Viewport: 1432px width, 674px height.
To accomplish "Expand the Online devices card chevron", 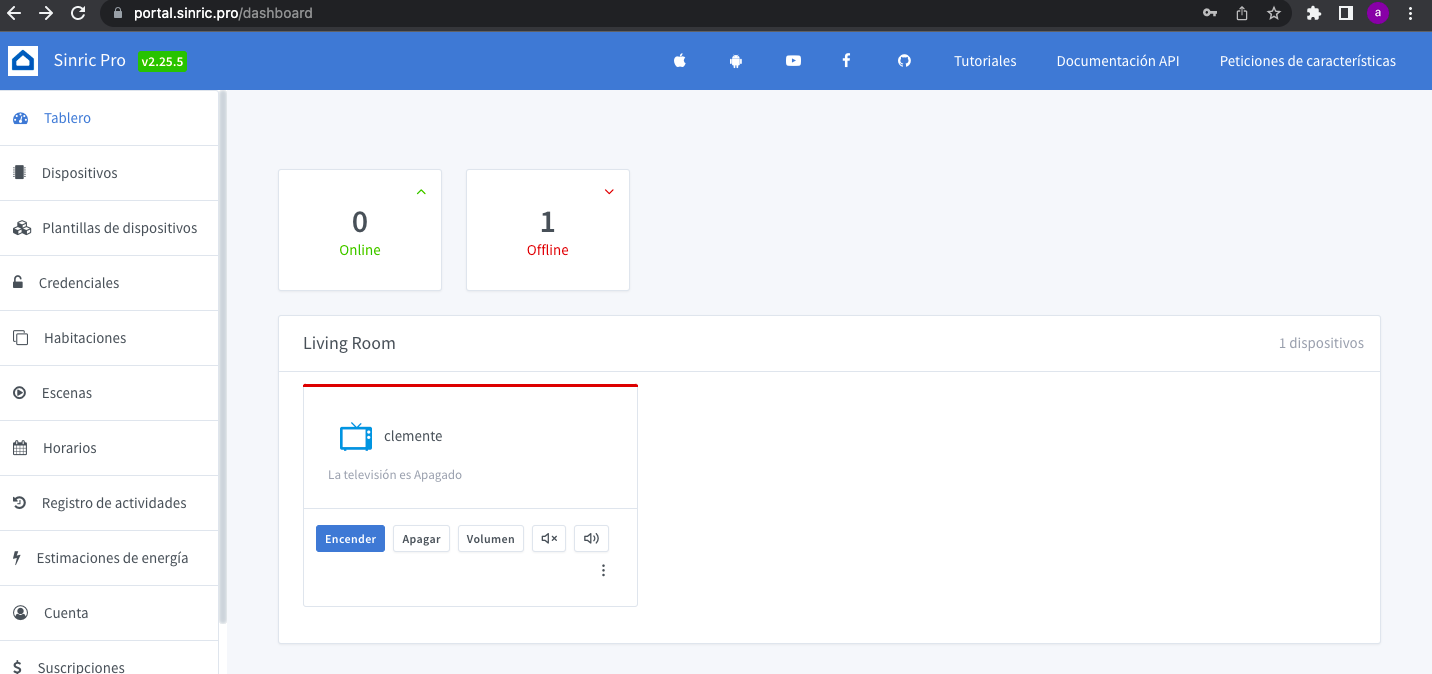I will click(421, 192).
